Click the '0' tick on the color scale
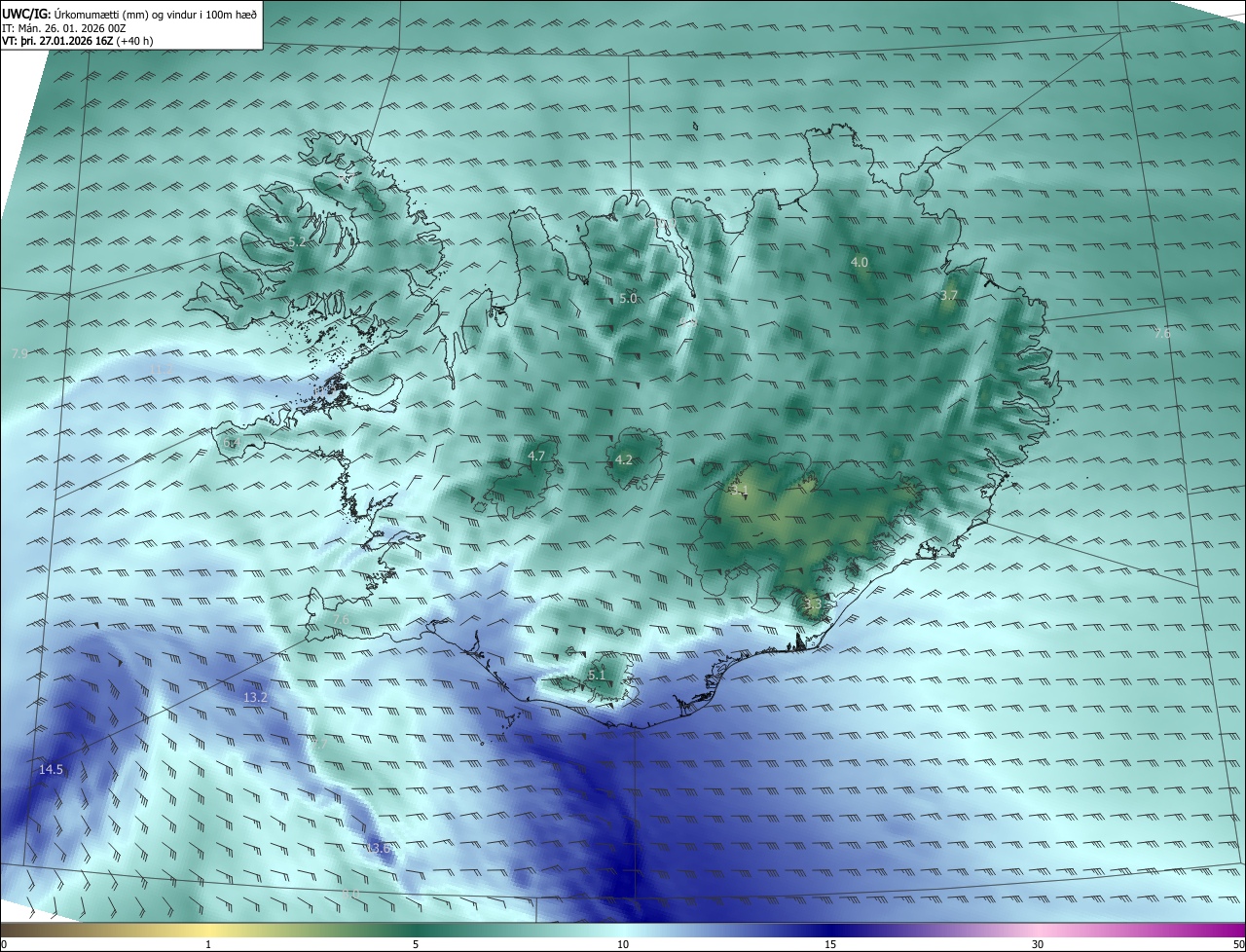Viewport: 1246px width, 952px height. [3, 944]
